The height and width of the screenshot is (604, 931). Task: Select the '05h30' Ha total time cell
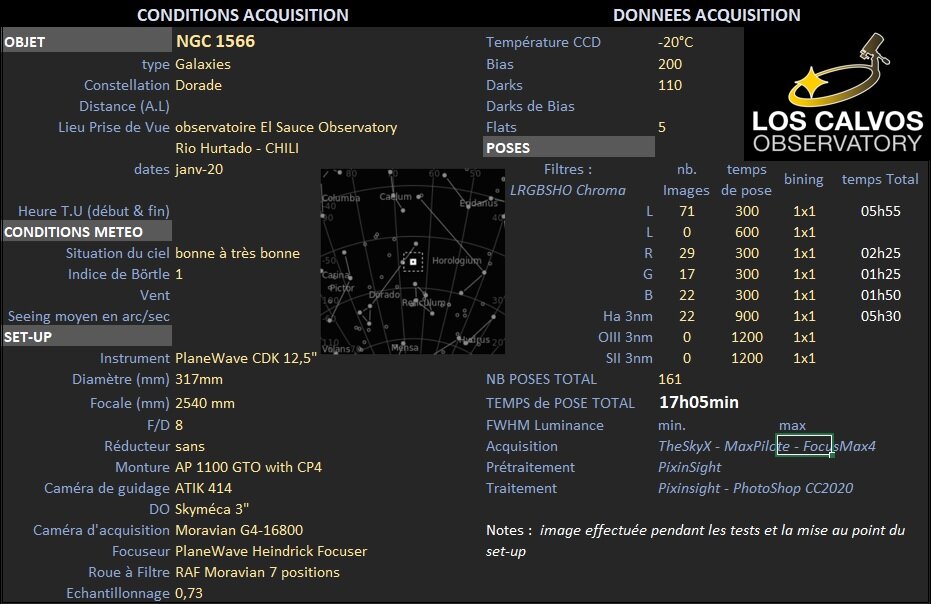881,316
